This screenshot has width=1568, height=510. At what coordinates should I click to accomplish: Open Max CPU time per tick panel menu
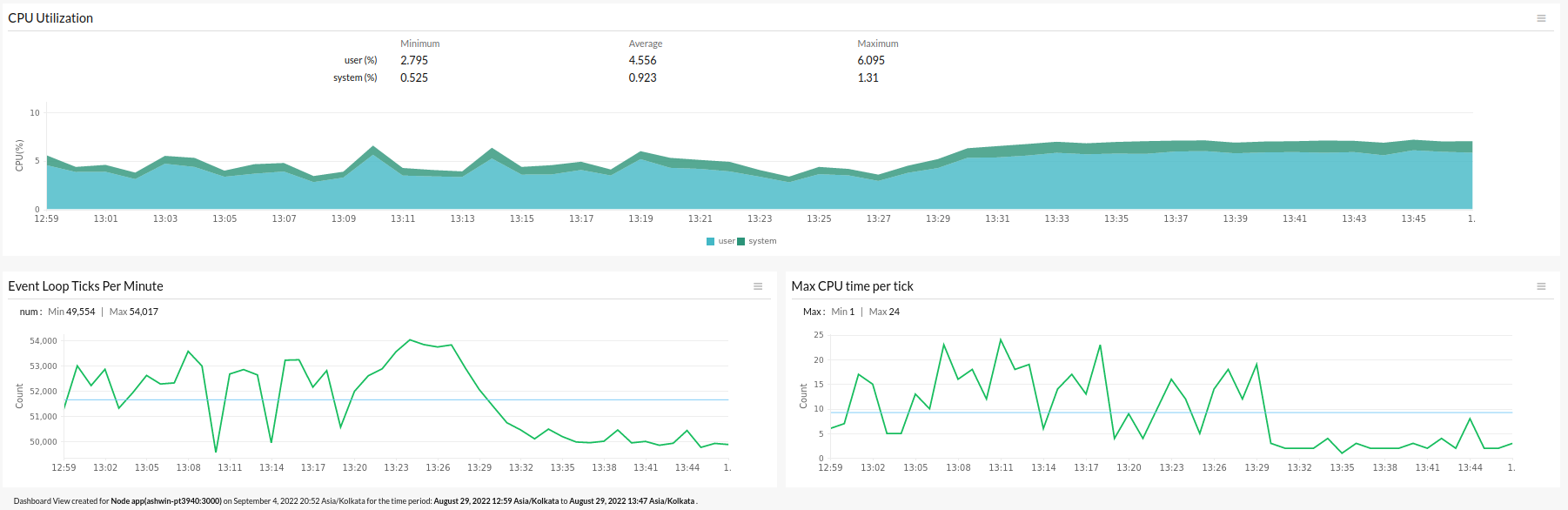tap(1541, 286)
